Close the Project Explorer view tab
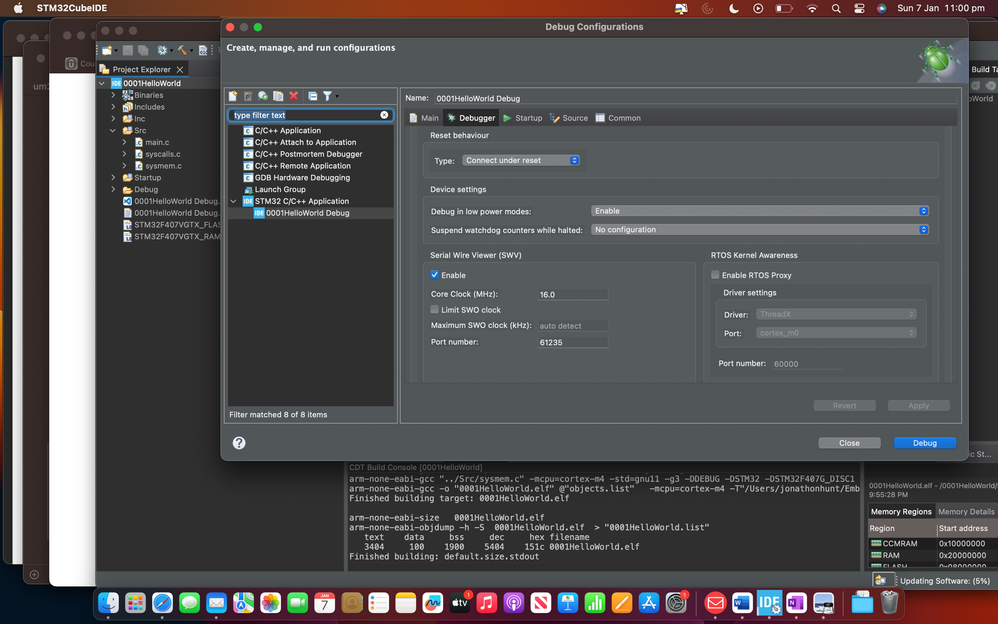This screenshot has width=998, height=624. (x=180, y=69)
